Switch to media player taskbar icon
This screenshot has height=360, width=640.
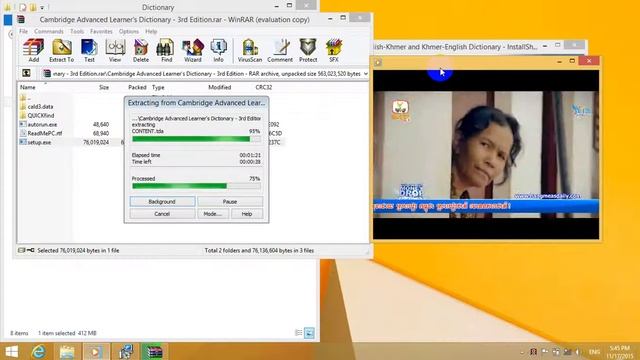96,351
